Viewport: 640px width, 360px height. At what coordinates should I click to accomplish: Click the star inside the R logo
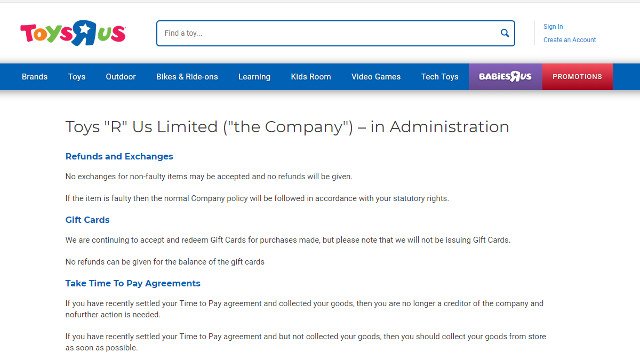click(84, 29)
